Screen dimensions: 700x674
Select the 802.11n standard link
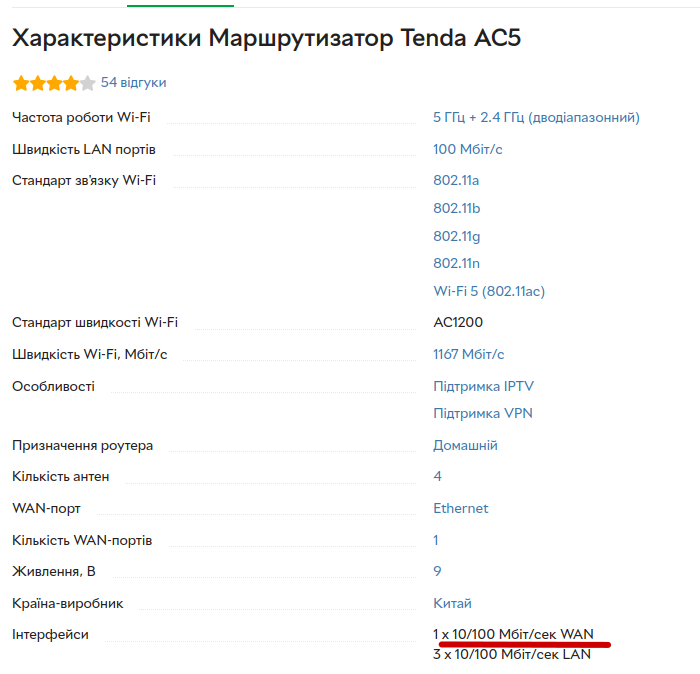(456, 263)
